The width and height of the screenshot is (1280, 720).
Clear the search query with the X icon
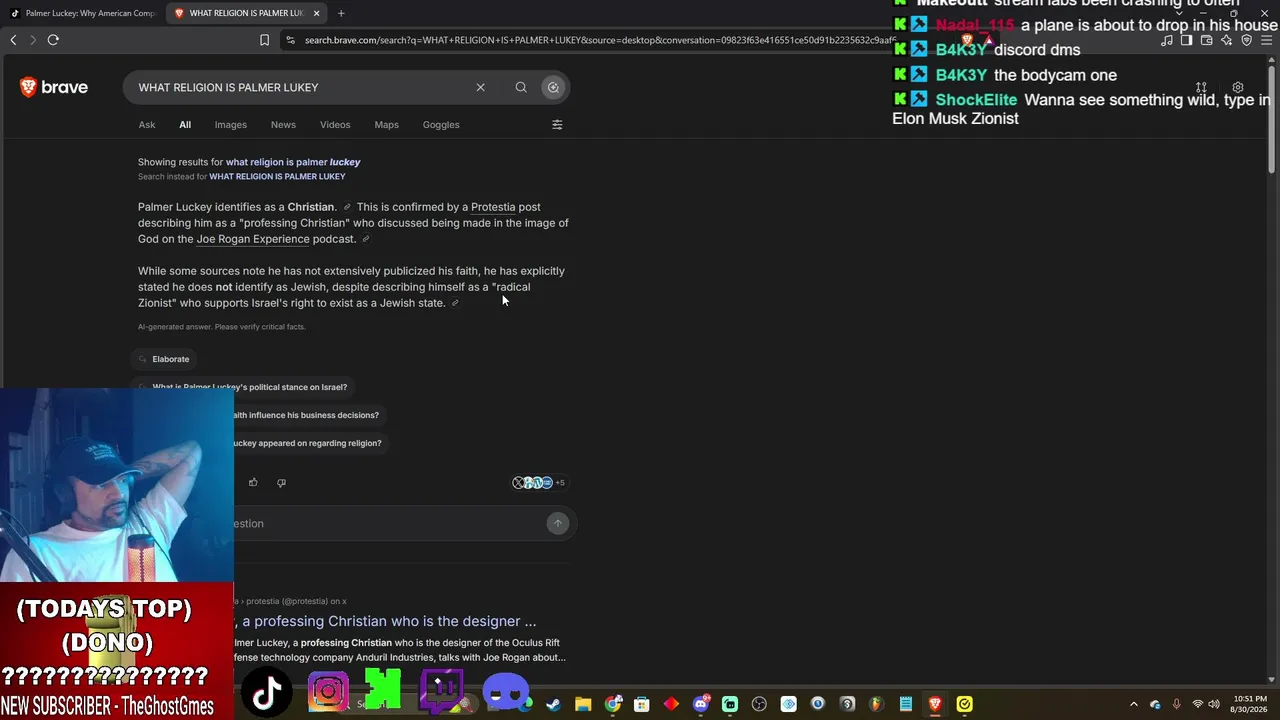pos(480,87)
